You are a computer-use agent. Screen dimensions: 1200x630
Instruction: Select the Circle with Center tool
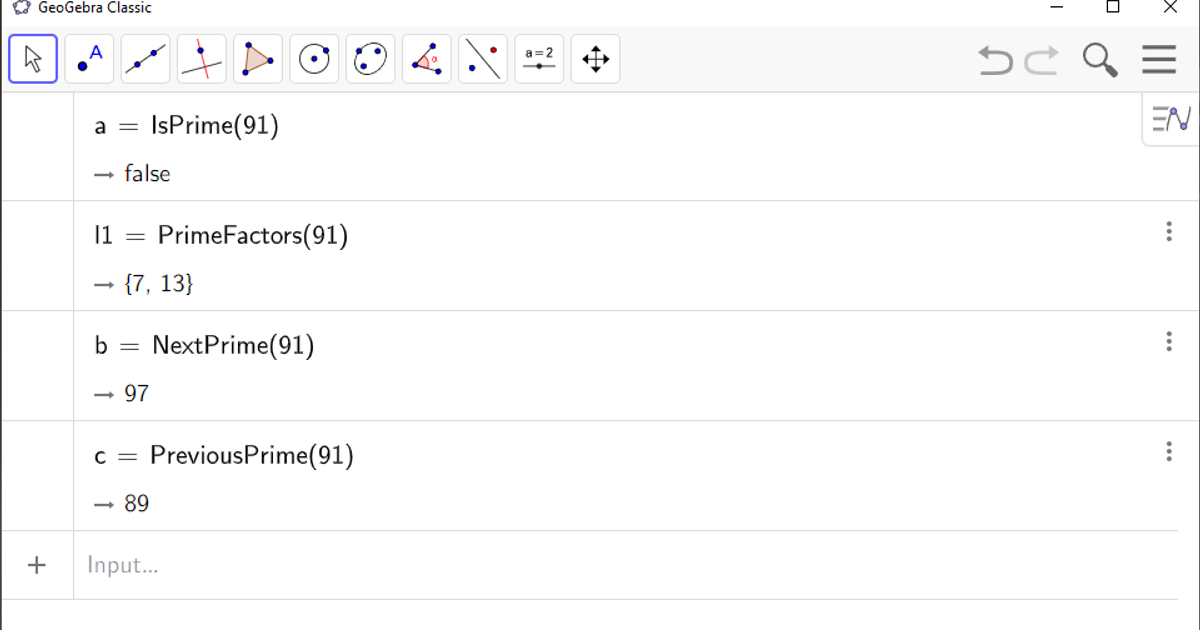tap(313, 58)
